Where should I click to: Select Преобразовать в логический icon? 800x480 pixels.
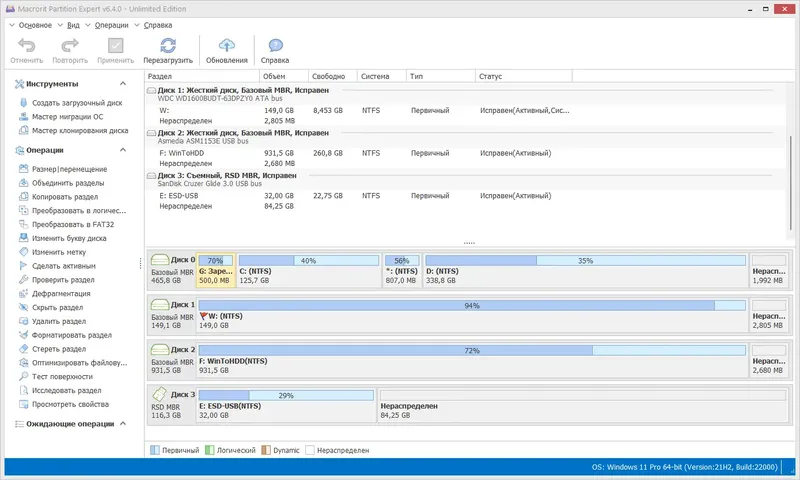[x=23, y=210]
